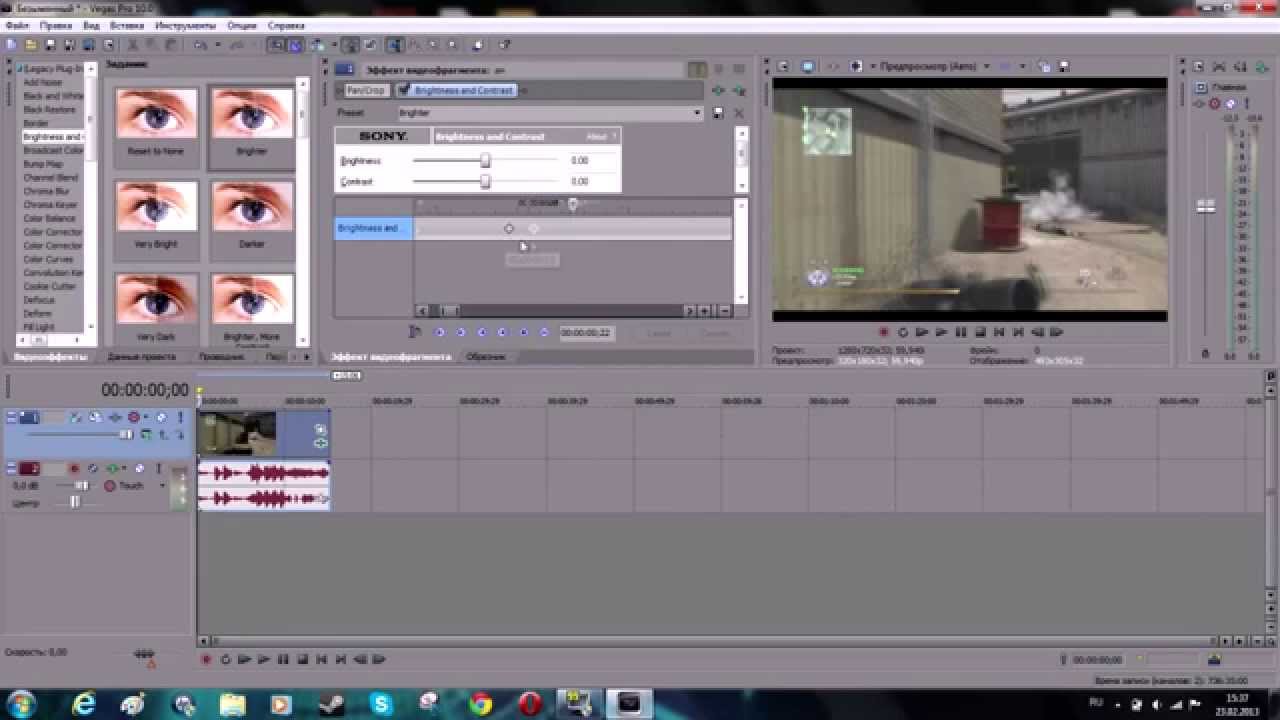Click the Delete preset X icon
This screenshot has width=1280, height=720.
coord(739,113)
